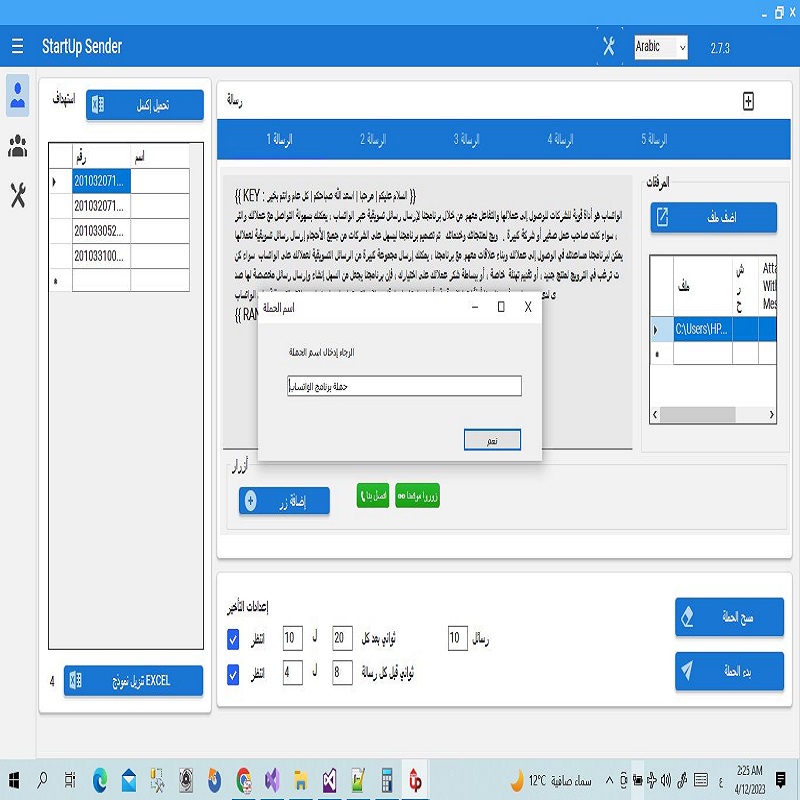The image size is (800, 800).
Task: Click the بدء الحملة start campaign button
Action: pyautogui.click(x=729, y=671)
